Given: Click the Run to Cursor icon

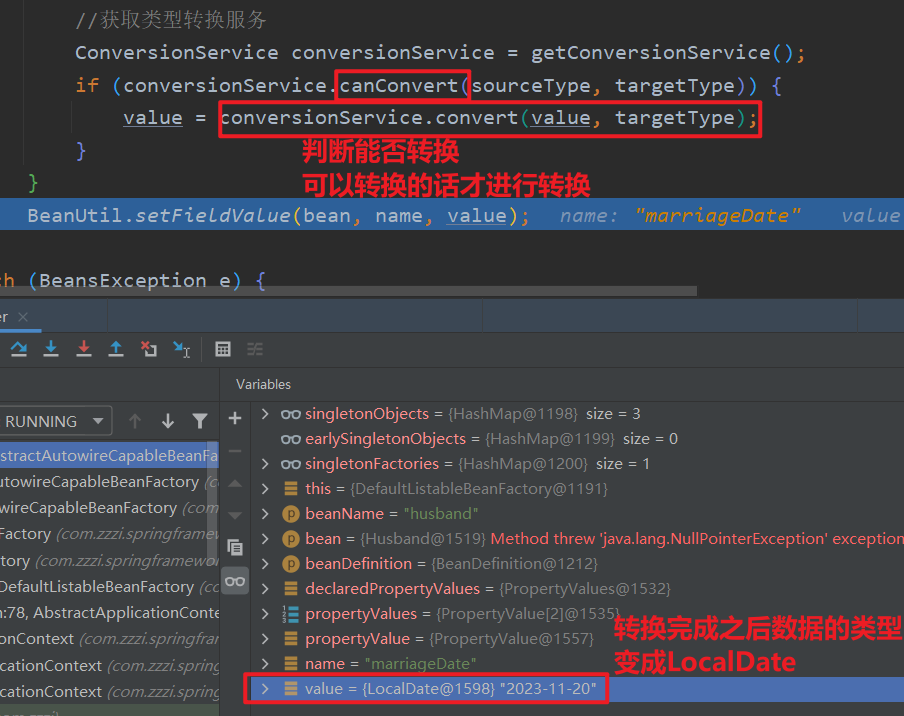Looking at the screenshot, I should 182,349.
